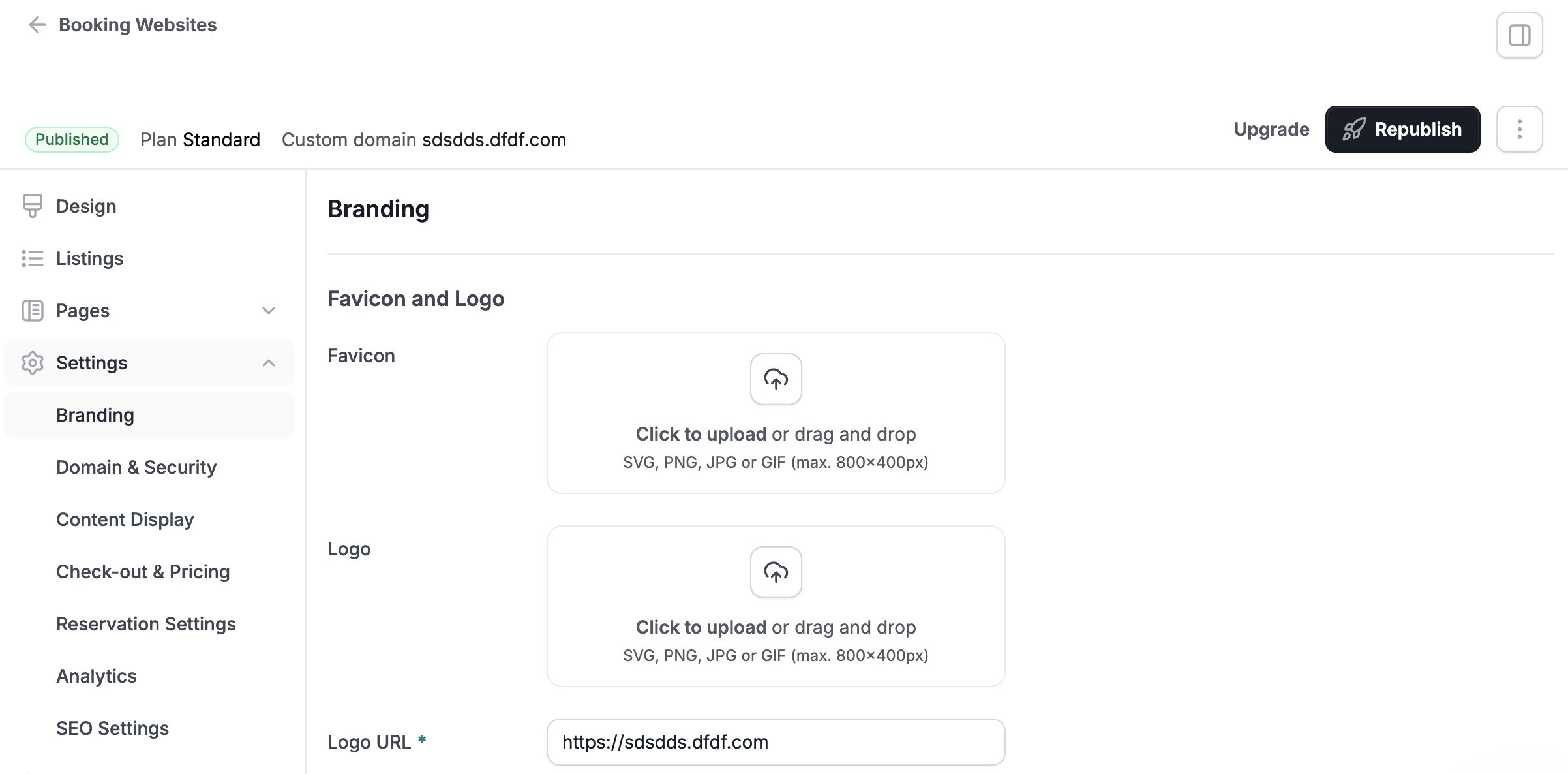Click the Republish button
This screenshot has height=774, width=1568.
click(x=1402, y=129)
